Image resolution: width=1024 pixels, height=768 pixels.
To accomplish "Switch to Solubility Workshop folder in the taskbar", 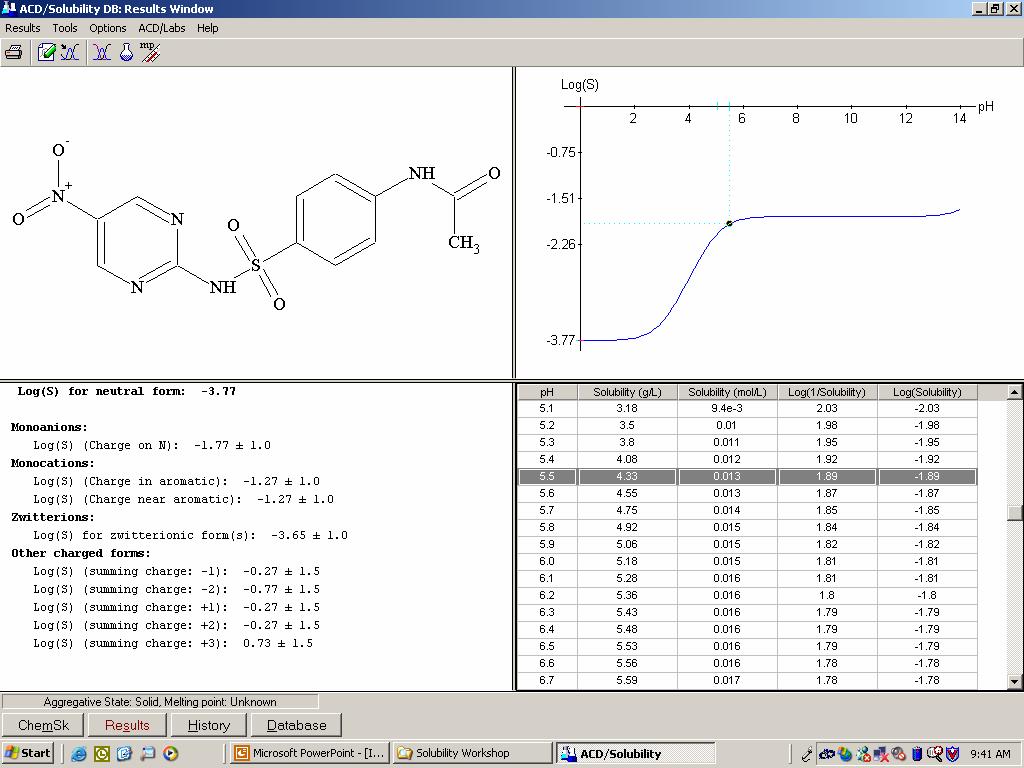I will click(473, 753).
